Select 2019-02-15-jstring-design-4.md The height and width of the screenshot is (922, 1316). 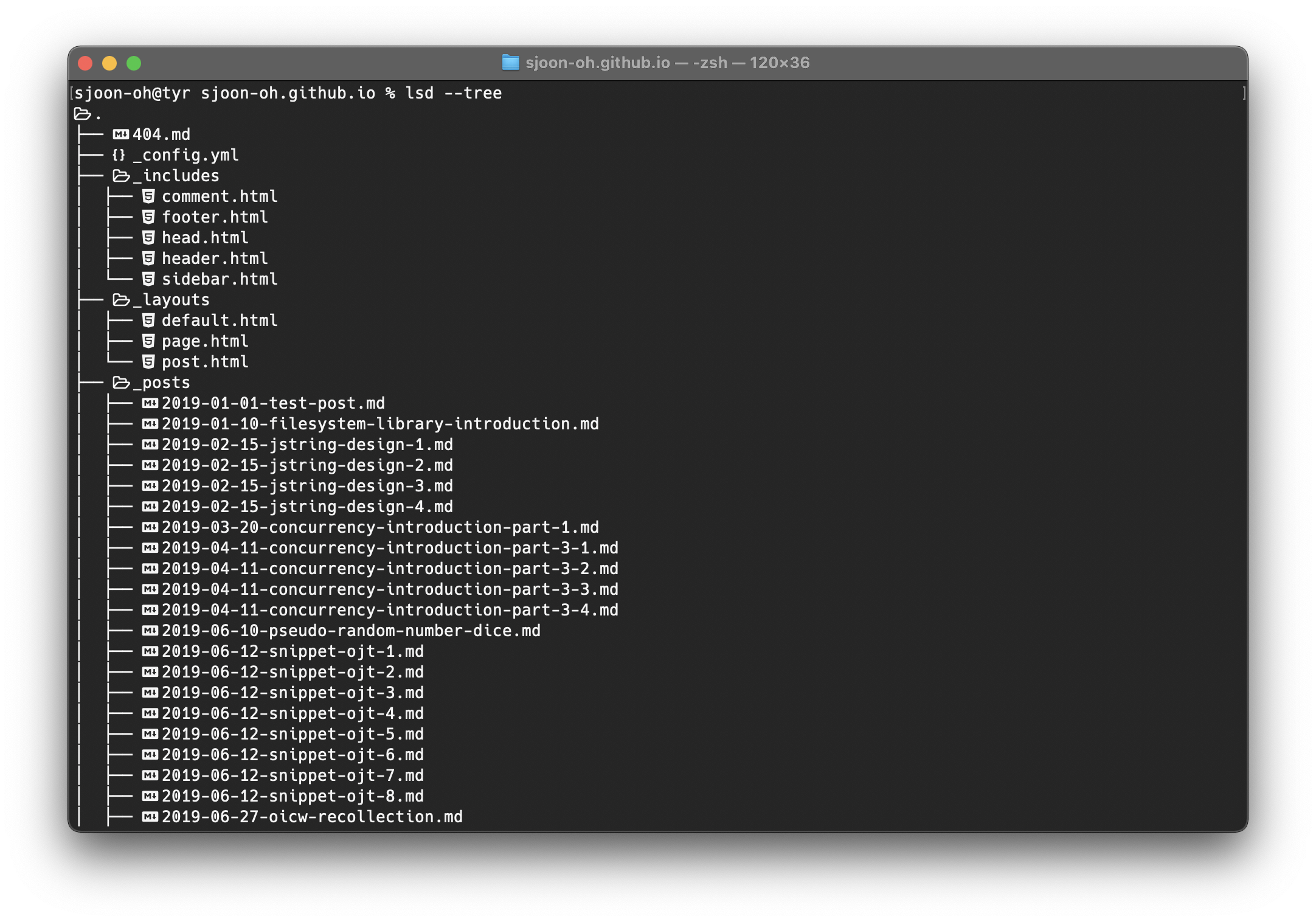308,507
